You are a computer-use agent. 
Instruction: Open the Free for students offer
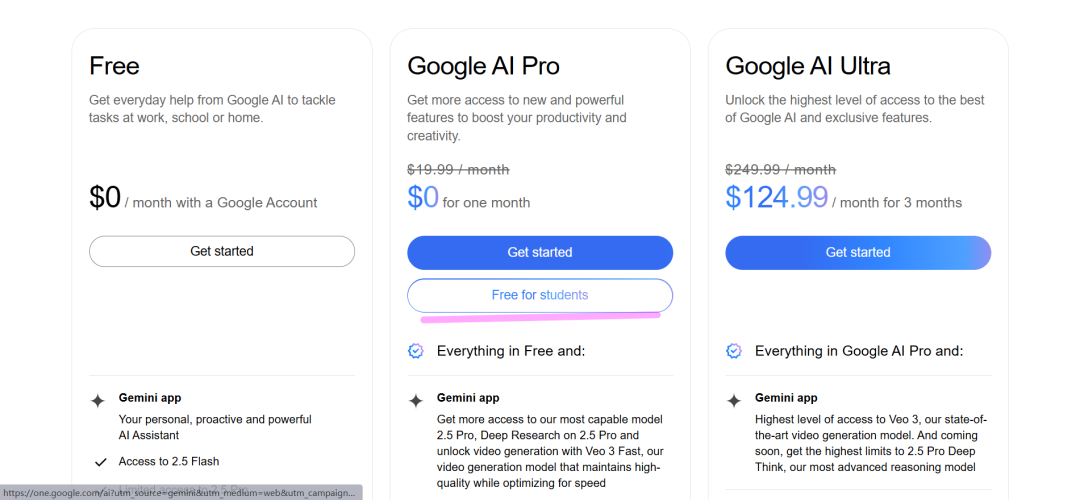point(540,295)
